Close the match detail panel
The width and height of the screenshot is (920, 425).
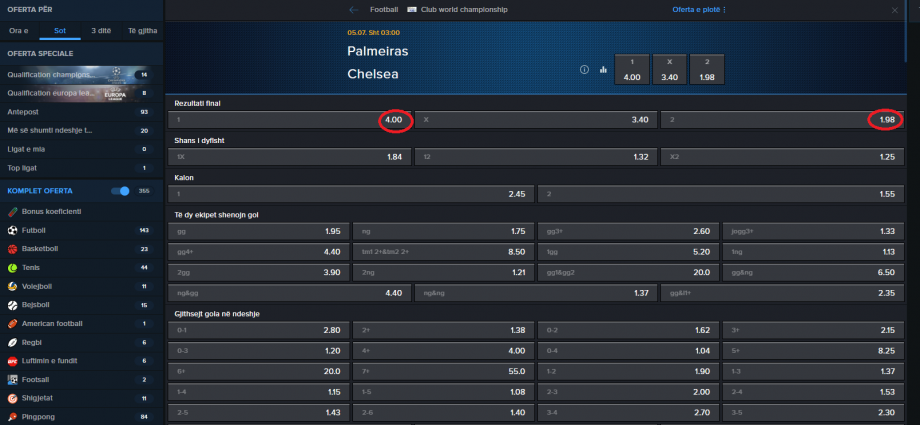tap(895, 10)
